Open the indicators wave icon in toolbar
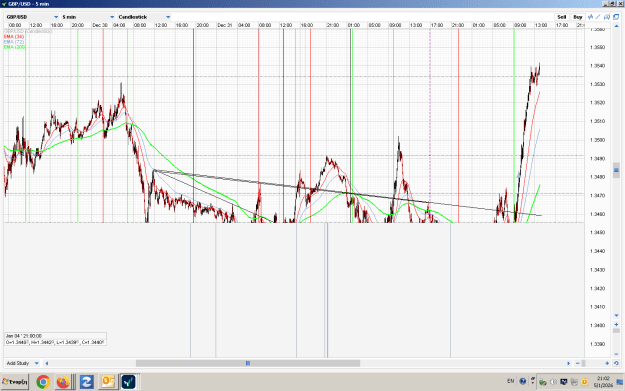Screen dimensions: 625x391 pyautogui.click(x=590, y=17)
